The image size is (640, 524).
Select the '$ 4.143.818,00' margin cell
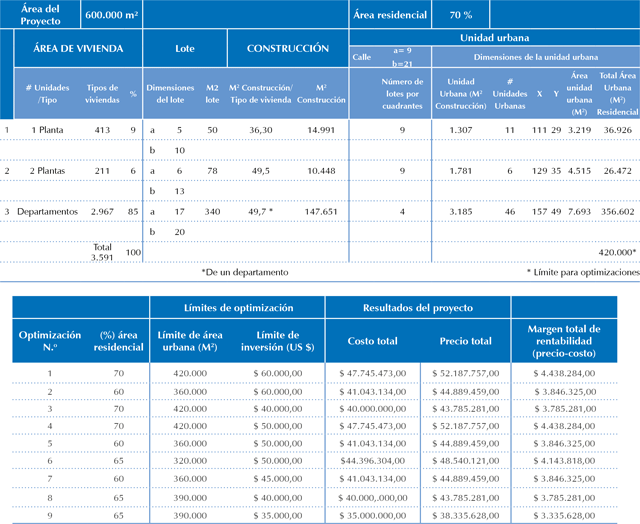[x=564, y=461]
